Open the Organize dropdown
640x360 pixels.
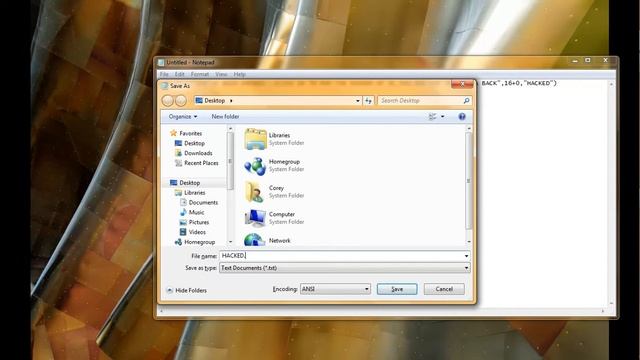[183, 117]
